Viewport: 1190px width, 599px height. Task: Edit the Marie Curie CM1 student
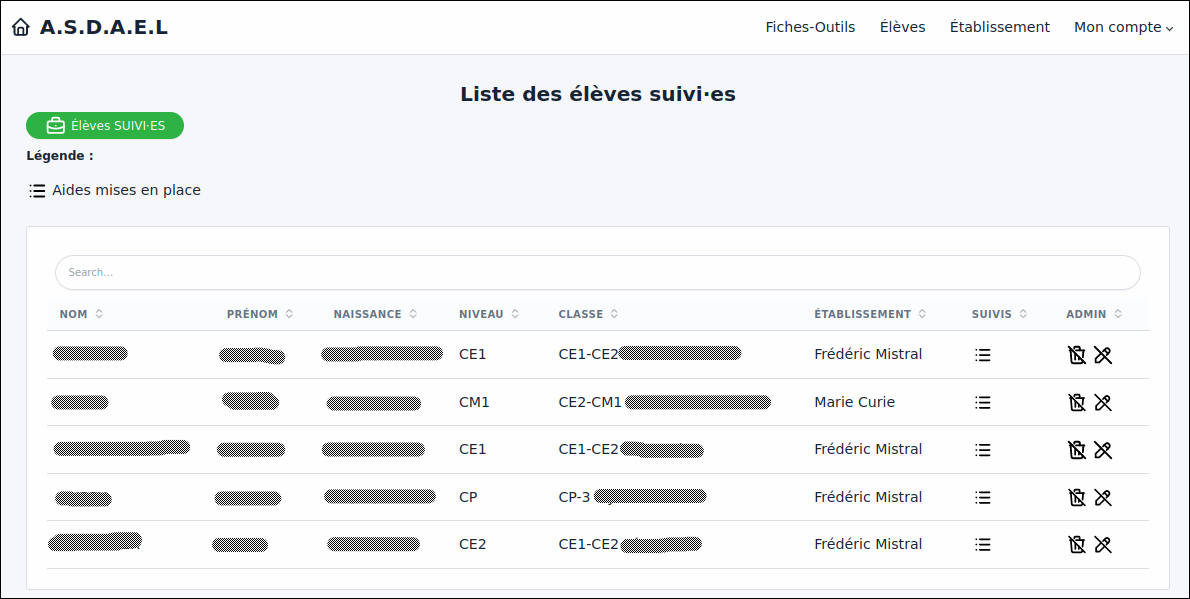1103,402
